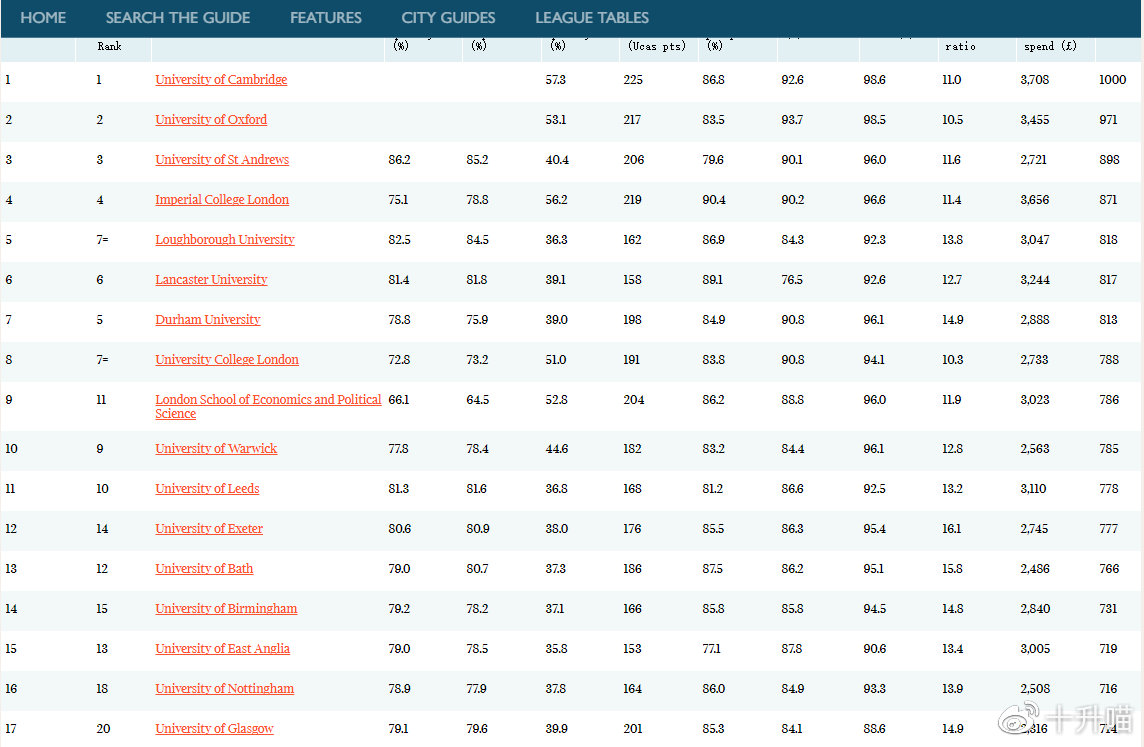Open Loughborough University's profile link
This screenshot has height=747, width=1144.
click(225, 240)
